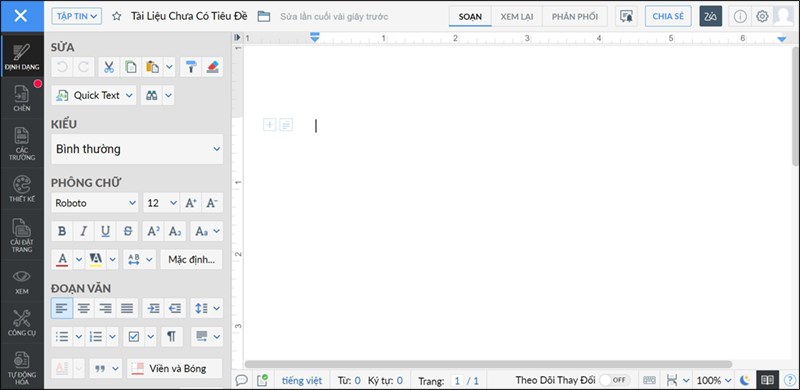Screen dimensions: 800x390
Task: Expand bullet list style arrow
Action: [x=79, y=337]
